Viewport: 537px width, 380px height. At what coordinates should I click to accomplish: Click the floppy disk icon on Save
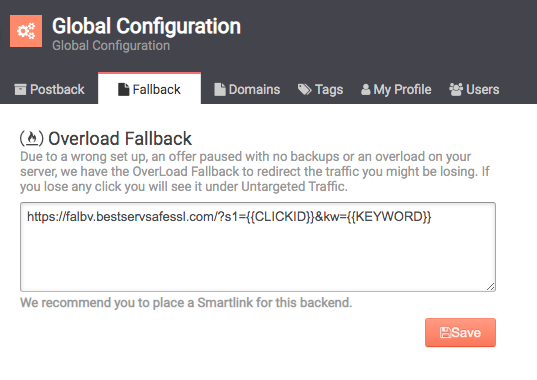point(446,332)
